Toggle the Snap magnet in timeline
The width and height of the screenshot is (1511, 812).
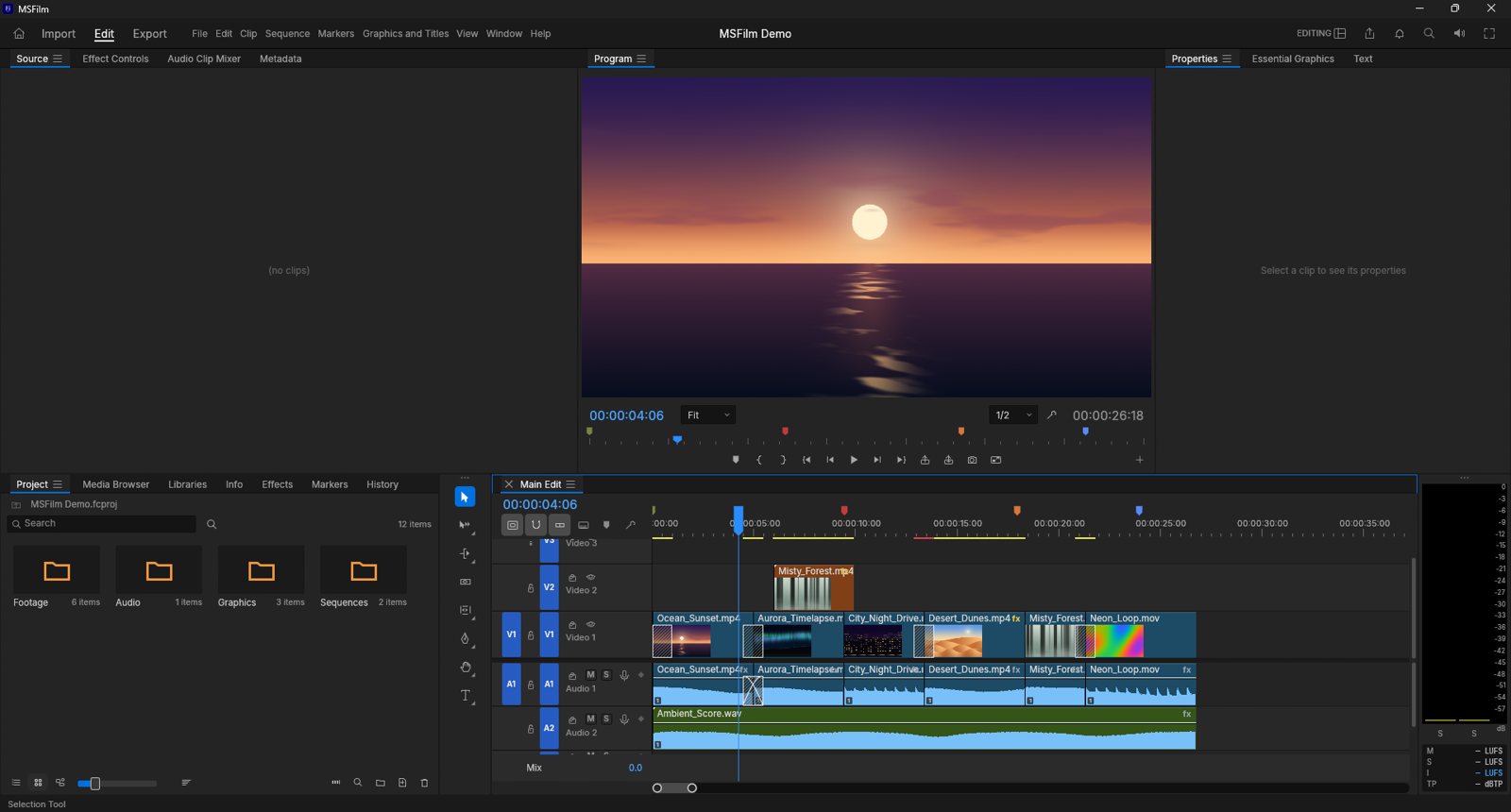(x=536, y=525)
